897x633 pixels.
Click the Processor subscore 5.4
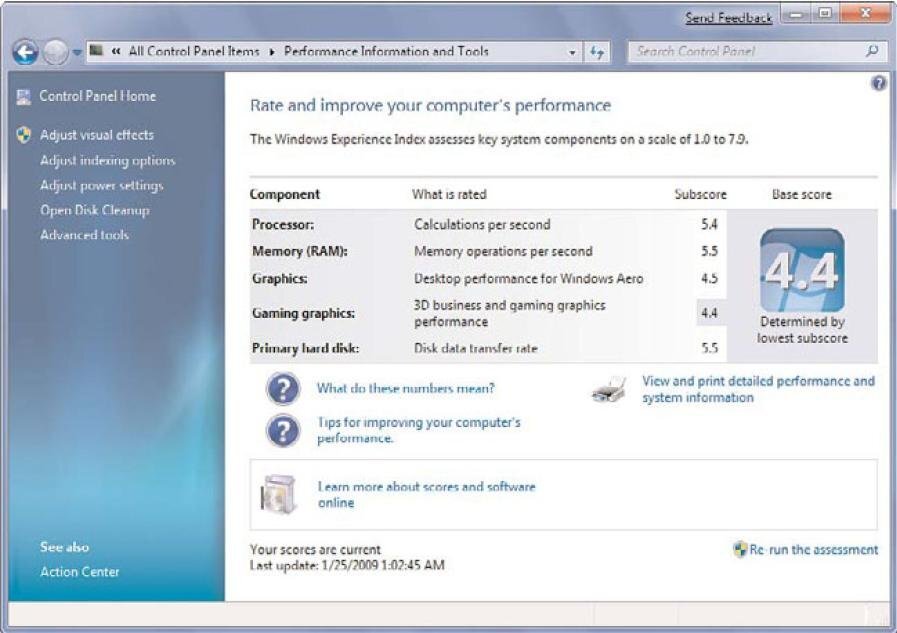[x=709, y=224]
